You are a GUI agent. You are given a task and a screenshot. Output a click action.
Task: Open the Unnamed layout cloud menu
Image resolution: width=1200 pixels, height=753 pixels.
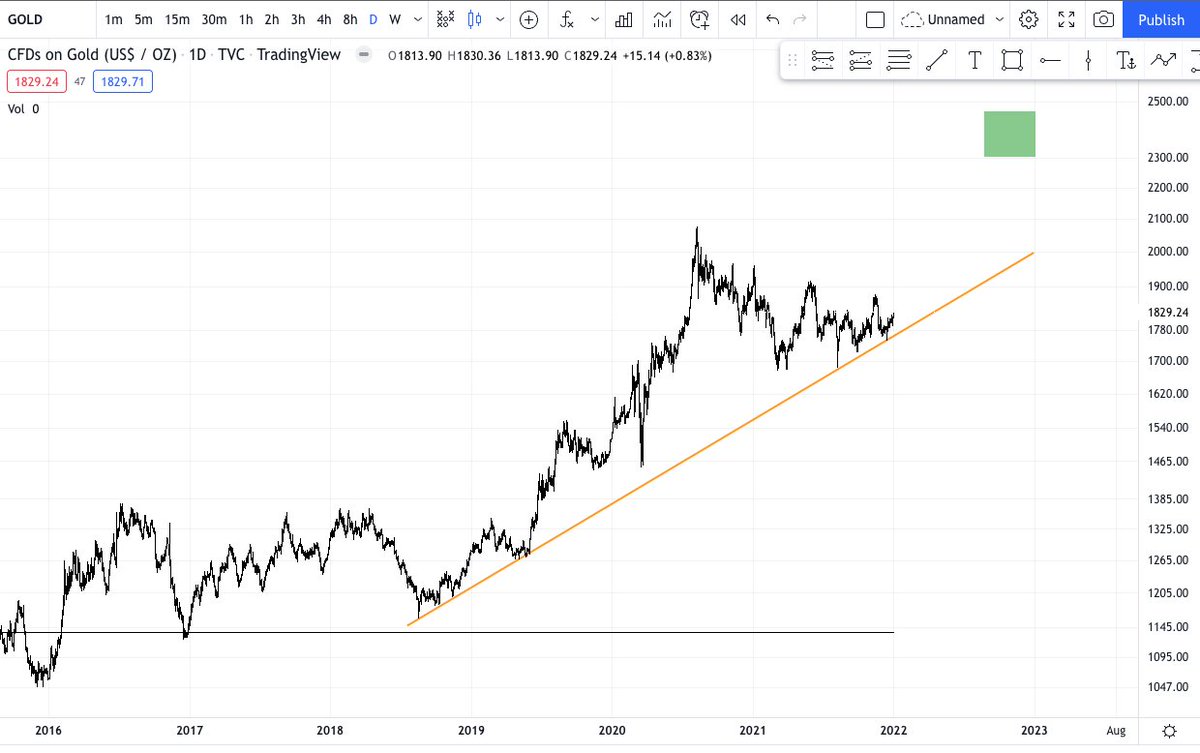point(952,19)
